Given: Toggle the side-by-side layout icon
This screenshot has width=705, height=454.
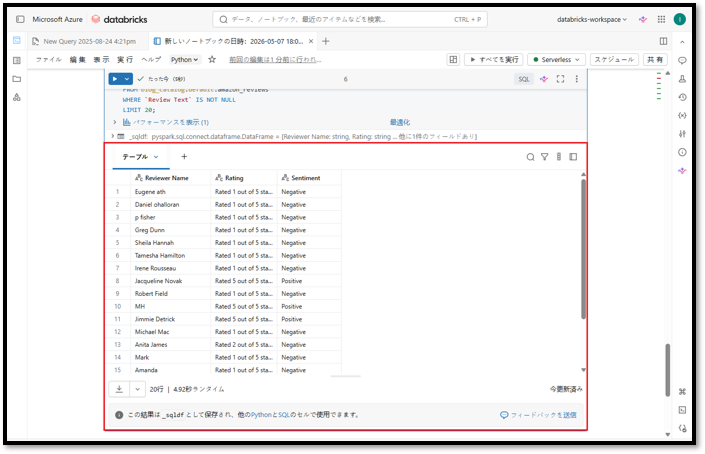Looking at the screenshot, I should [663, 41].
